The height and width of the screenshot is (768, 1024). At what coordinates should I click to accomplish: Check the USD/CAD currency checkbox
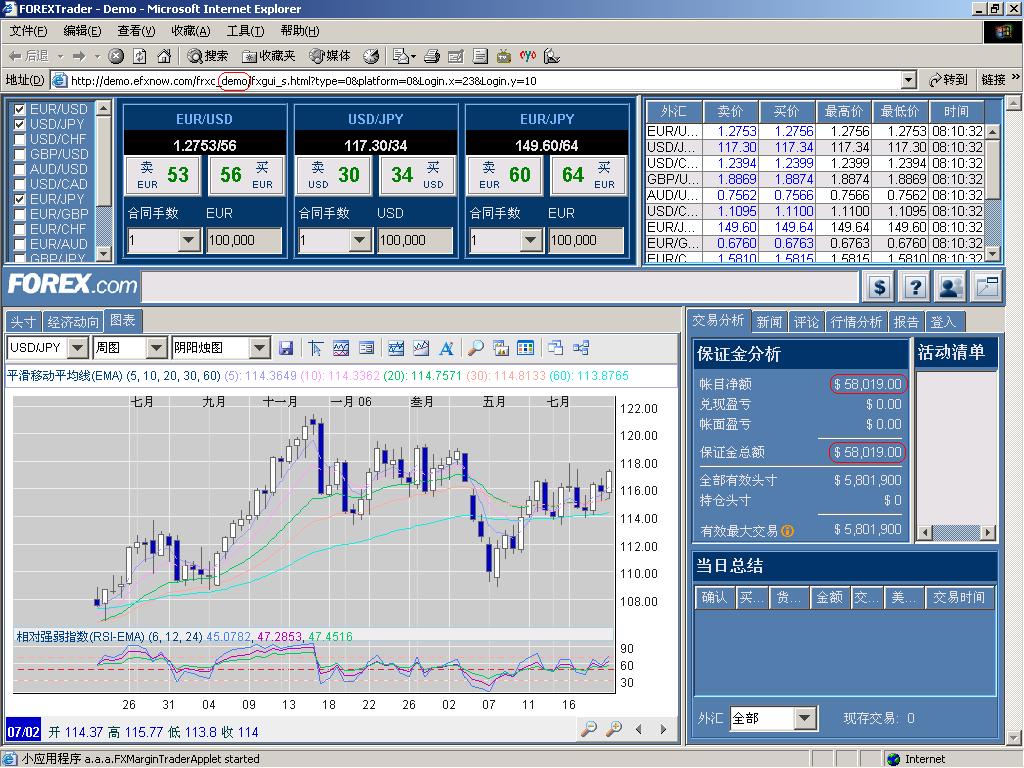20,184
